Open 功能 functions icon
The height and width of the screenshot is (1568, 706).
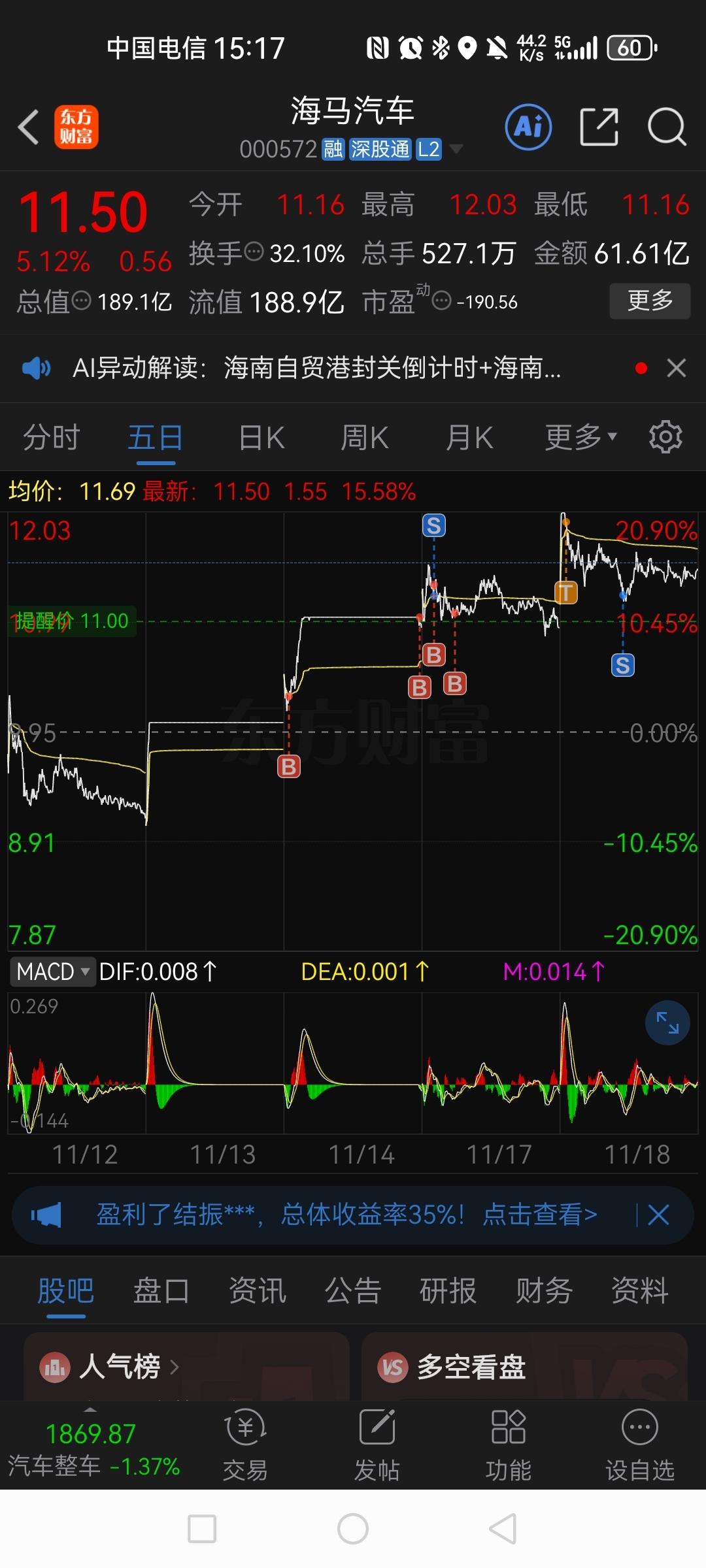click(509, 1445)
